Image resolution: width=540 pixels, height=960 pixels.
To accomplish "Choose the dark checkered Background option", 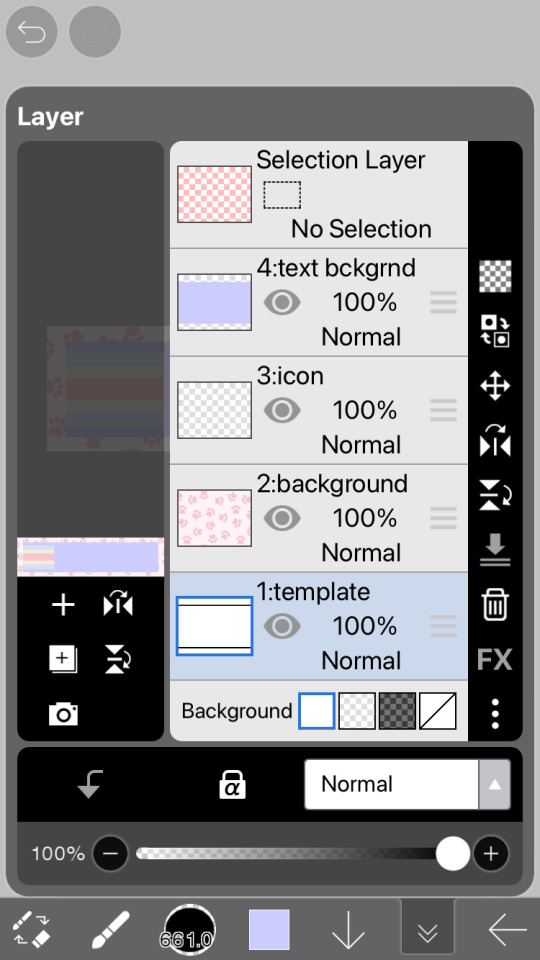I will coord(397,711).
